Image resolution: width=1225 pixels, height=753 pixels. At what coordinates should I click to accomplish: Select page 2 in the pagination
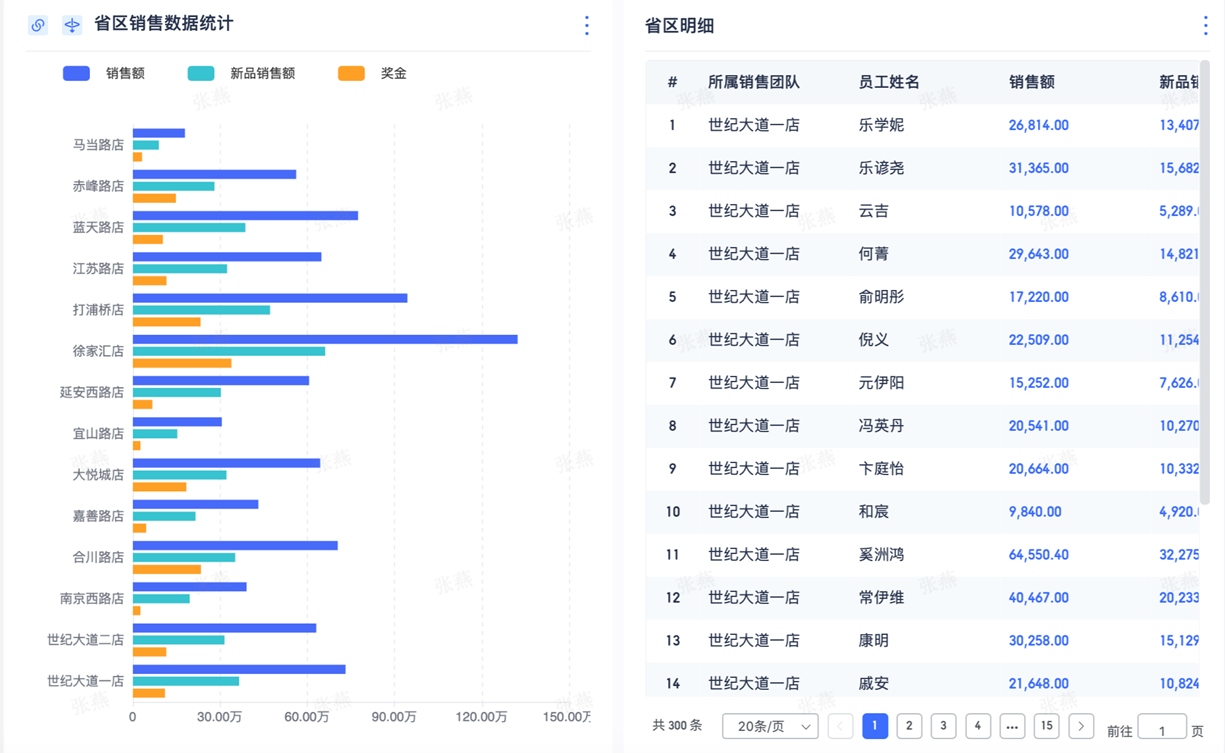pos(909,726)
